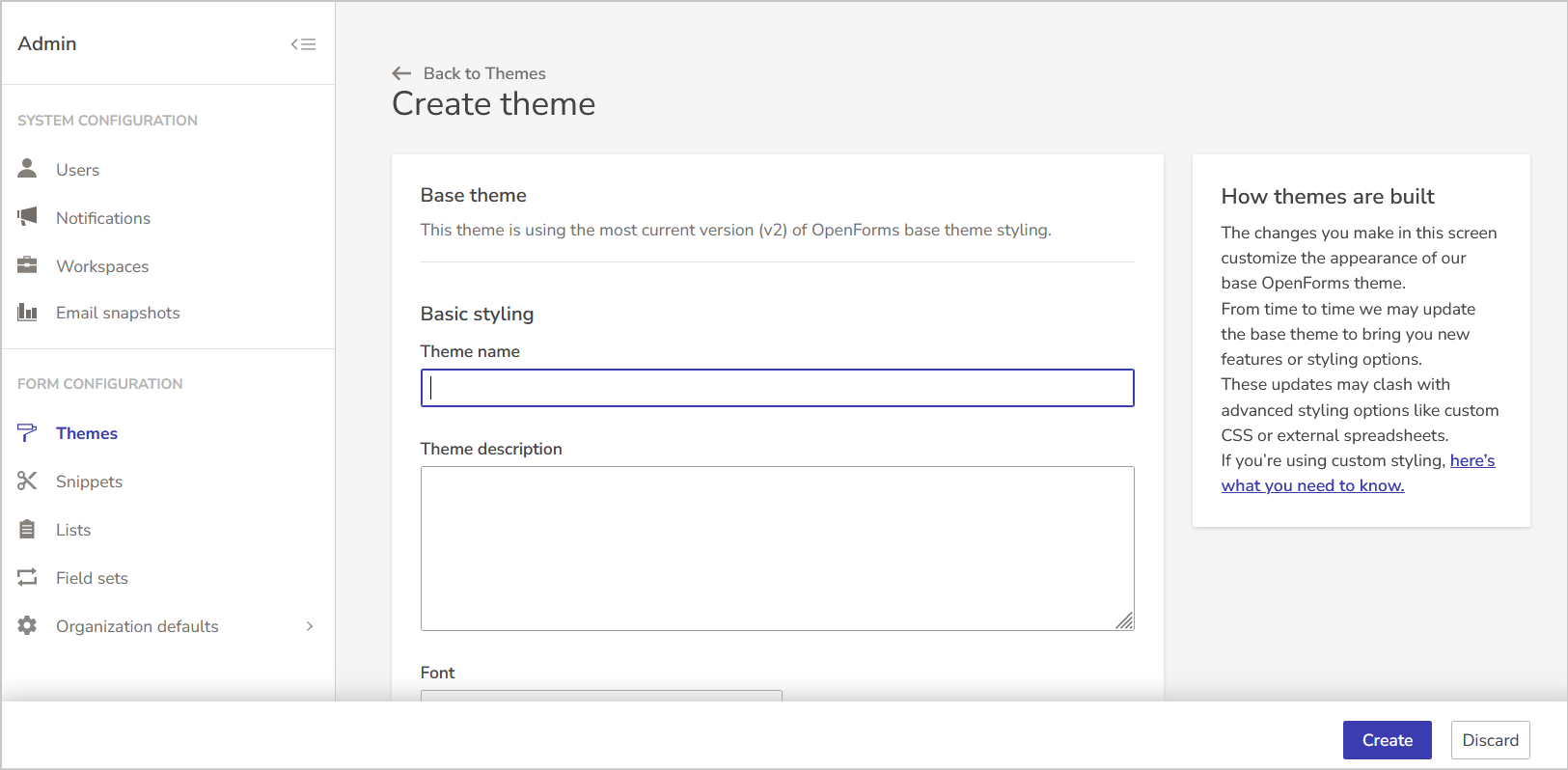Click the 'Basic styling' heading

click(x=477, y=314)
